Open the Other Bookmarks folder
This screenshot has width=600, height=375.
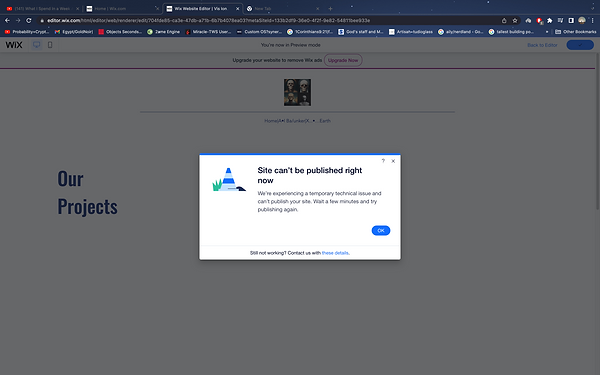pos(576,32)
